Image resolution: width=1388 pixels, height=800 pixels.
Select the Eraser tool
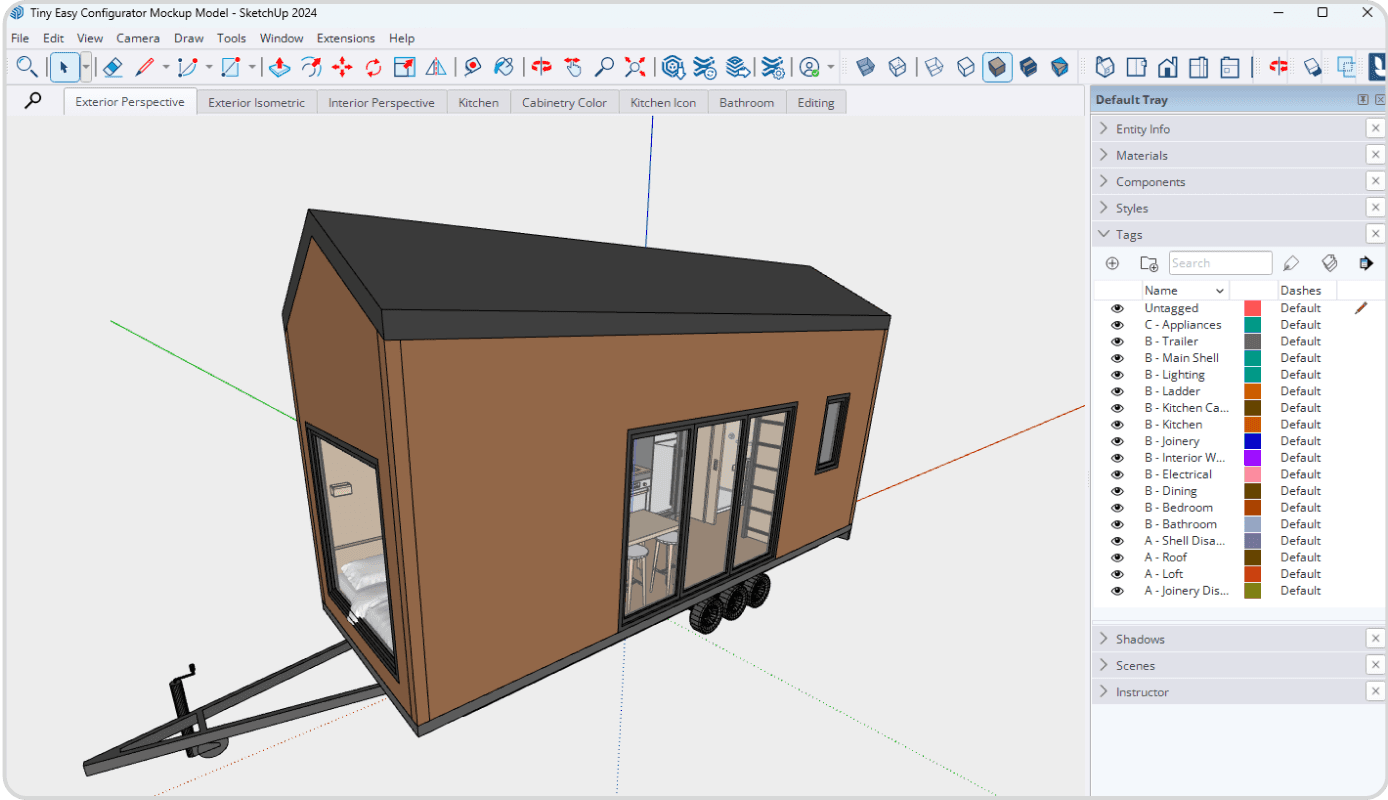[111, 67]
